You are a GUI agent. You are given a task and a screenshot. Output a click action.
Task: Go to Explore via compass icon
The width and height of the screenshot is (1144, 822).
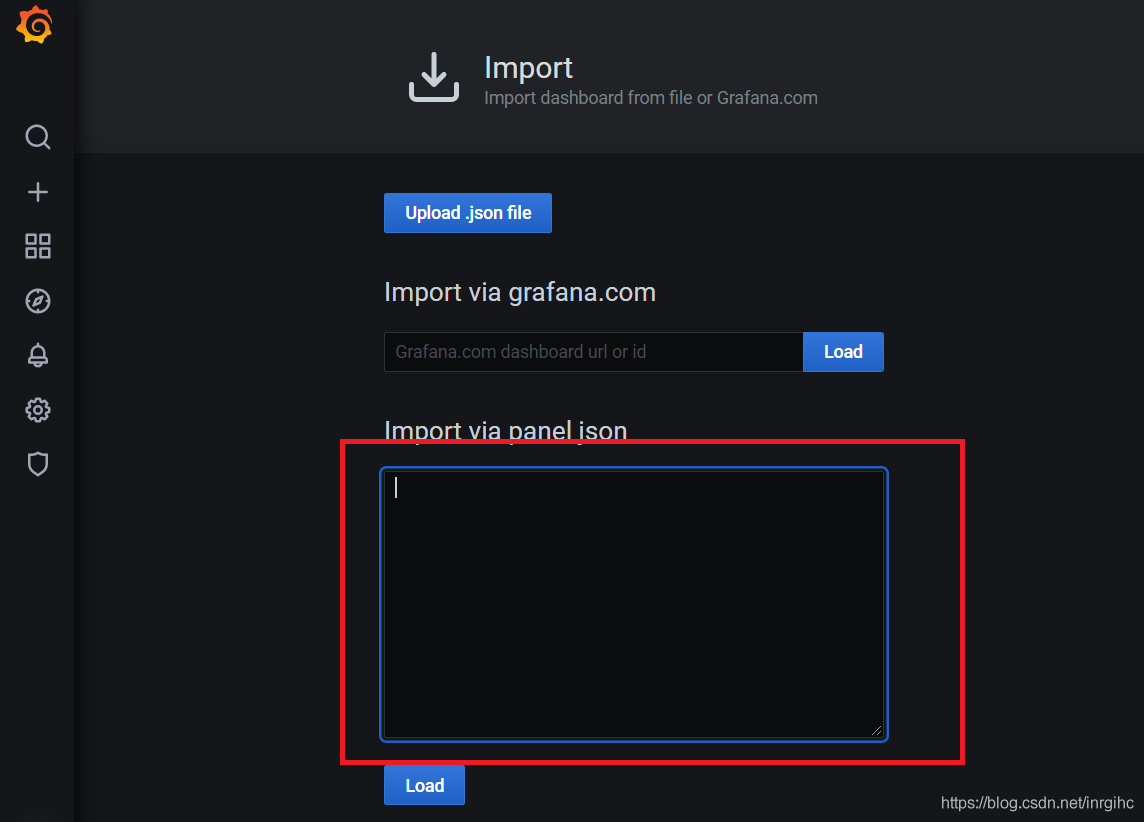point(38,301)
